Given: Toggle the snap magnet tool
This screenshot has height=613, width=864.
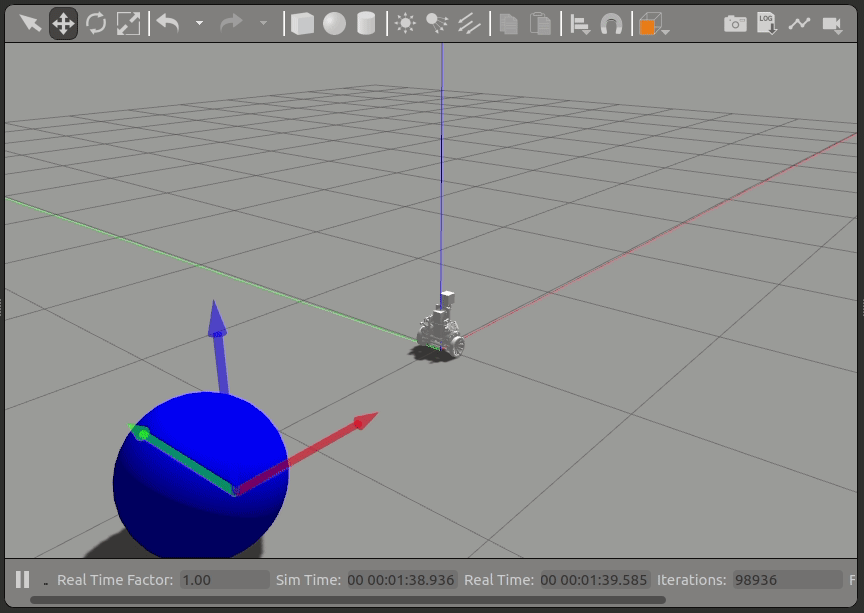Looking at the screenshot, I should (611, 25).
